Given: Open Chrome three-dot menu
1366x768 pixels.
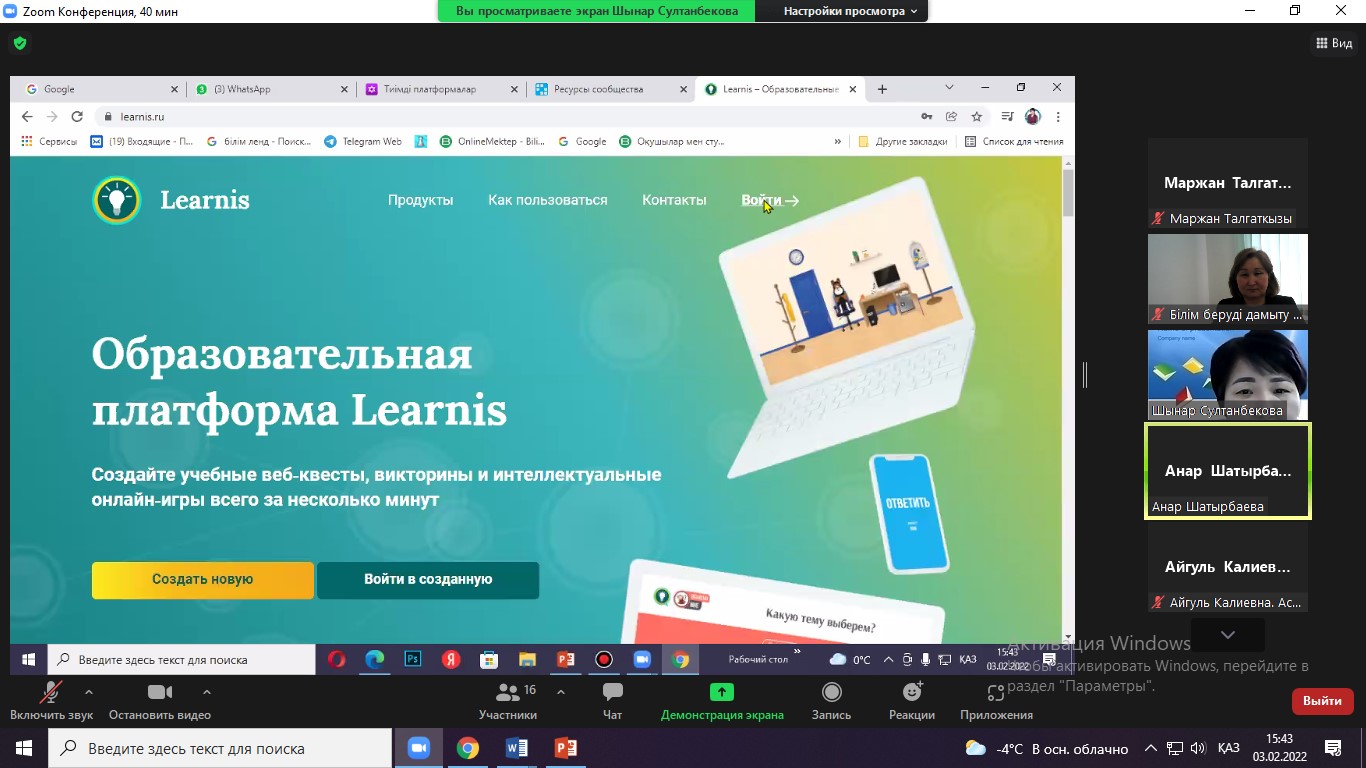Looking at the screenshot, I should tap(1058, 117).
